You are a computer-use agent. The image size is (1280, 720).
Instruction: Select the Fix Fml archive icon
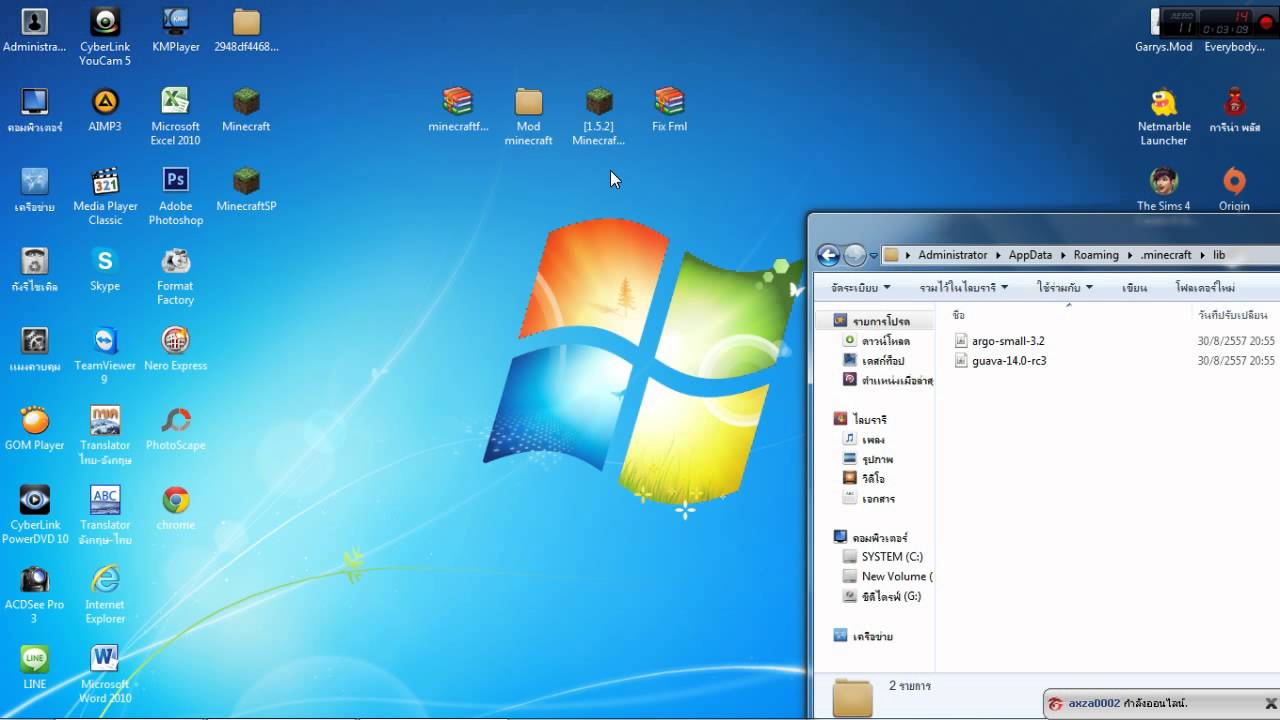coord(669,110)
